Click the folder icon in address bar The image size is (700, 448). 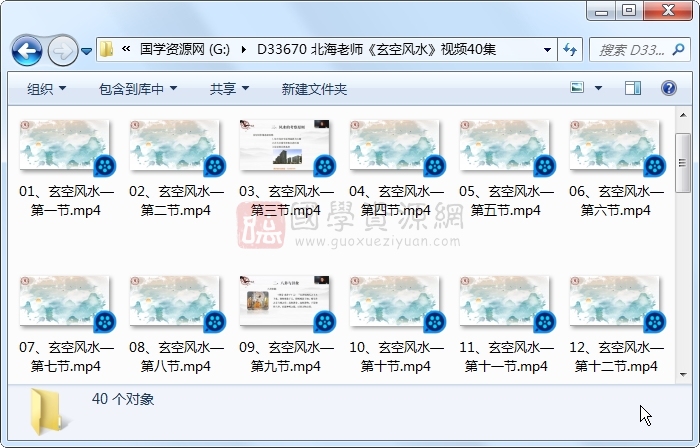pyautogui.click(x=106, y=49)
